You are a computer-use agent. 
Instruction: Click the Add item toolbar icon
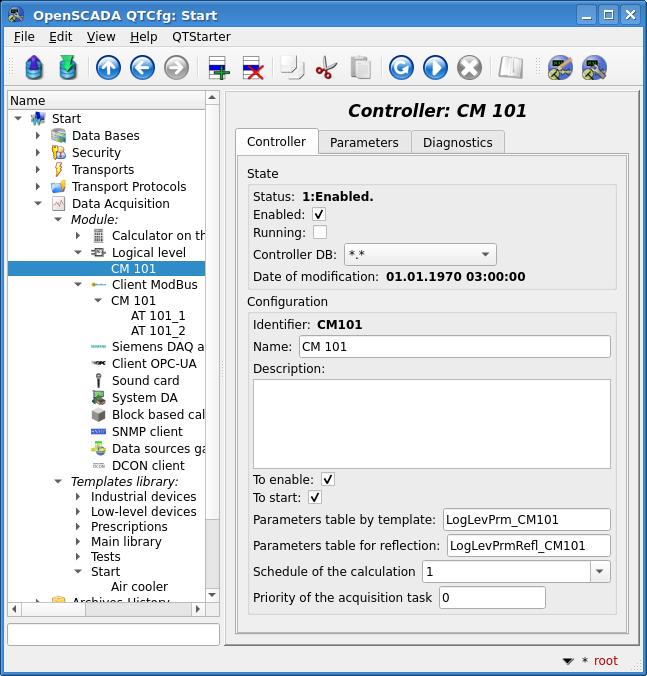[219, 68]
